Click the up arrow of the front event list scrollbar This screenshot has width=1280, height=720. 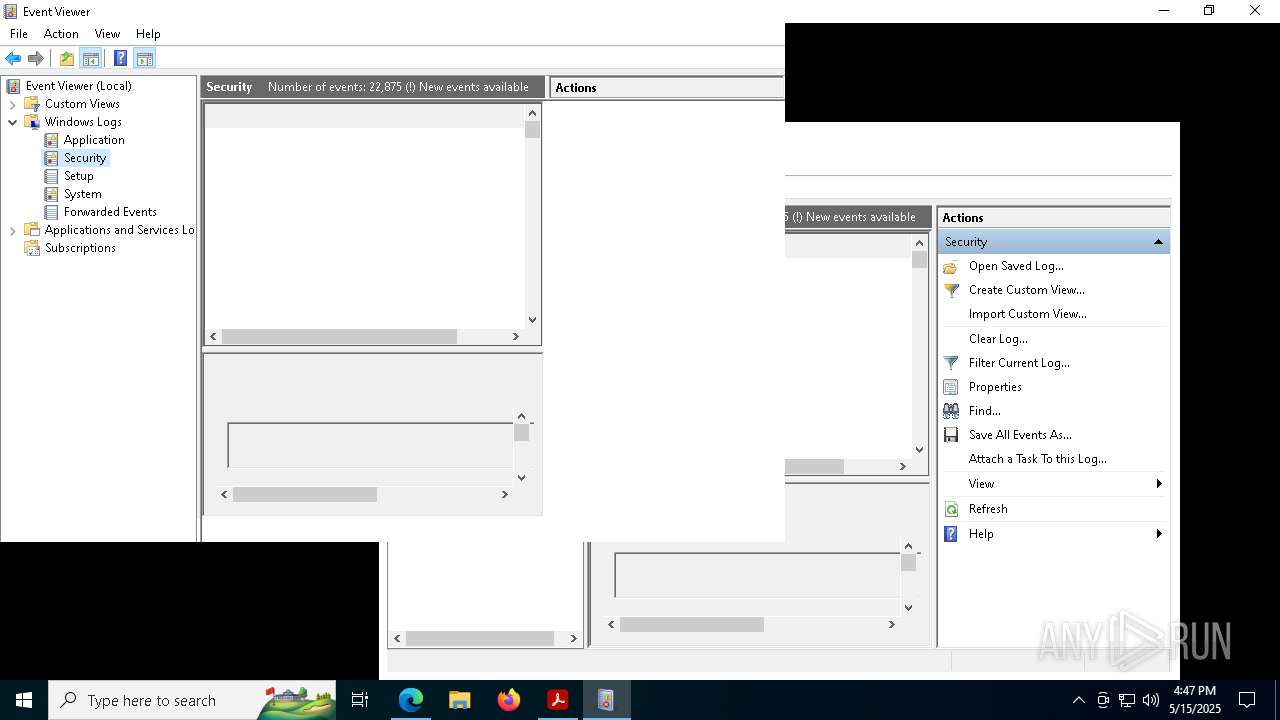coord(532,113)
